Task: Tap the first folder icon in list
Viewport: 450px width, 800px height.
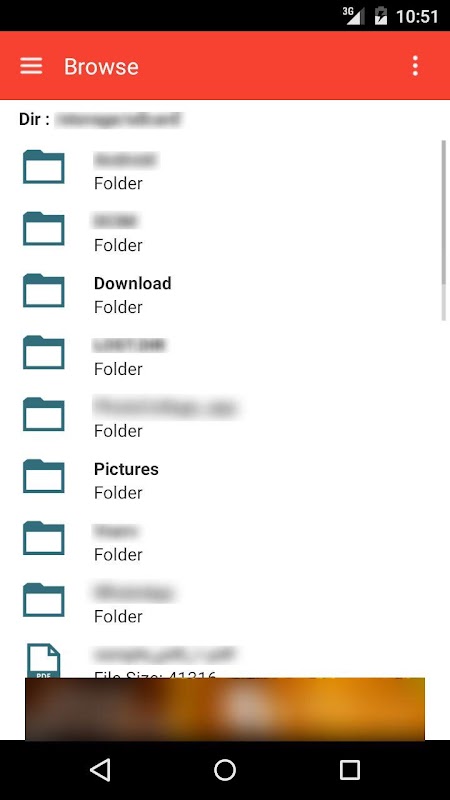Action: tap(44, 167)
